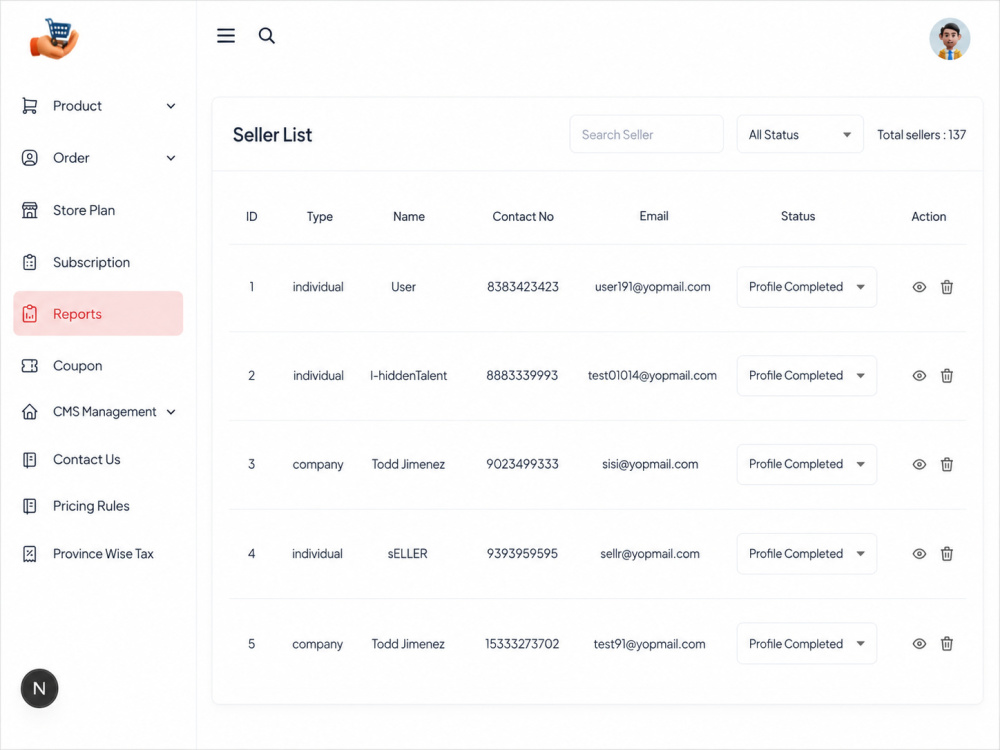Click the shopping cart logo

(x=54, y=38)
